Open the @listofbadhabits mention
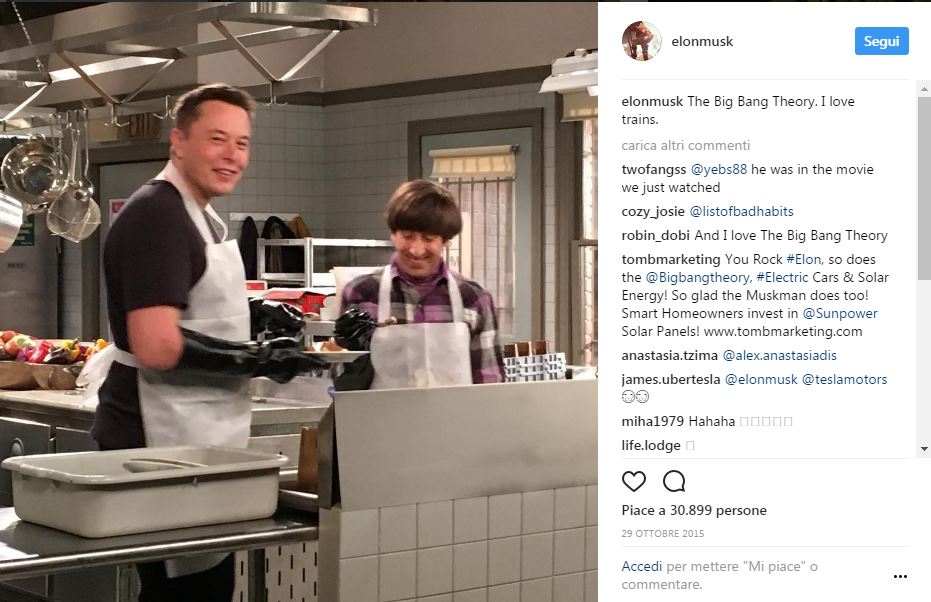This screenshot has height=602, width=931. click(741, 211)
